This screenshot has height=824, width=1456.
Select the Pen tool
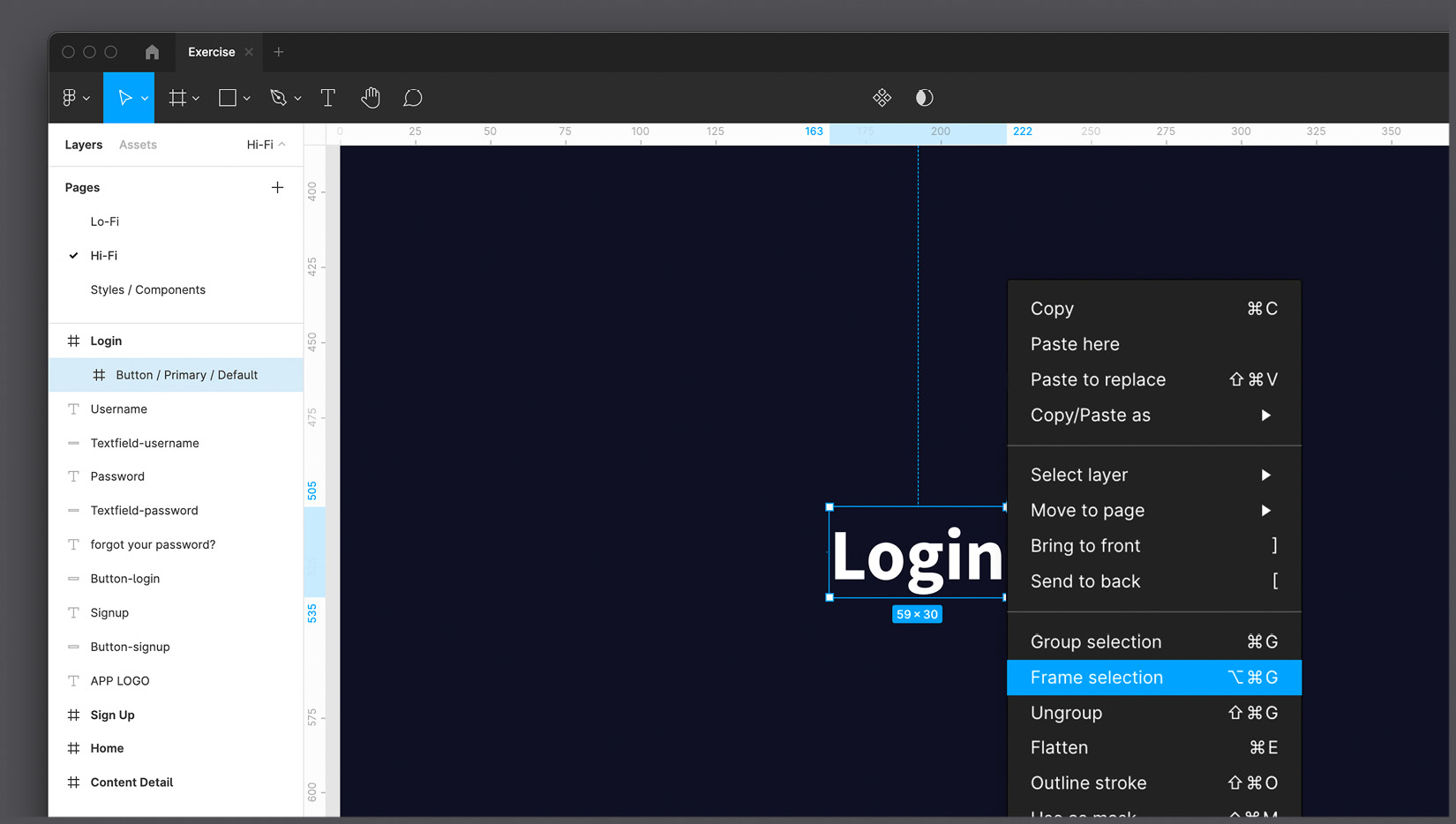279,98
